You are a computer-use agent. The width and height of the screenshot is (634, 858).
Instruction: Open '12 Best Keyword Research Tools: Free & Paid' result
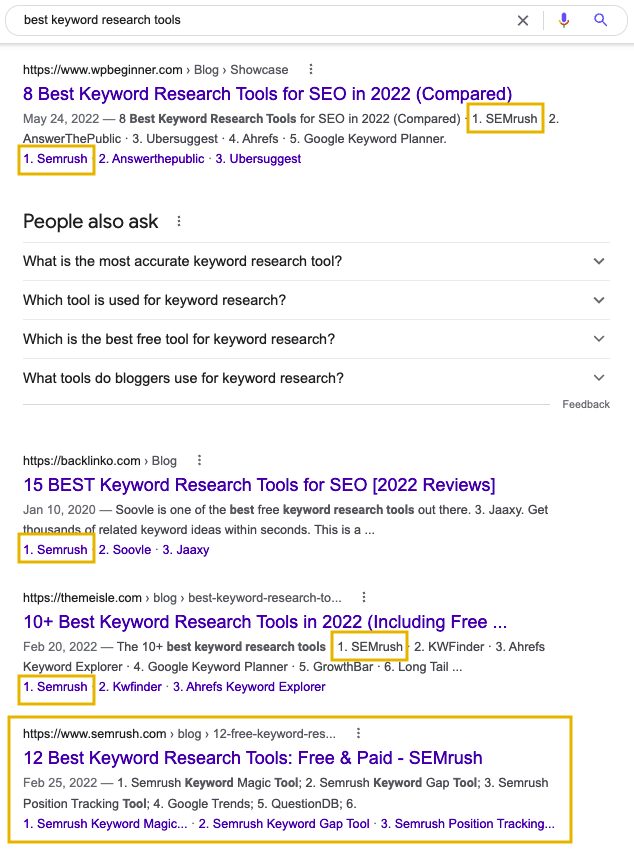253,758
